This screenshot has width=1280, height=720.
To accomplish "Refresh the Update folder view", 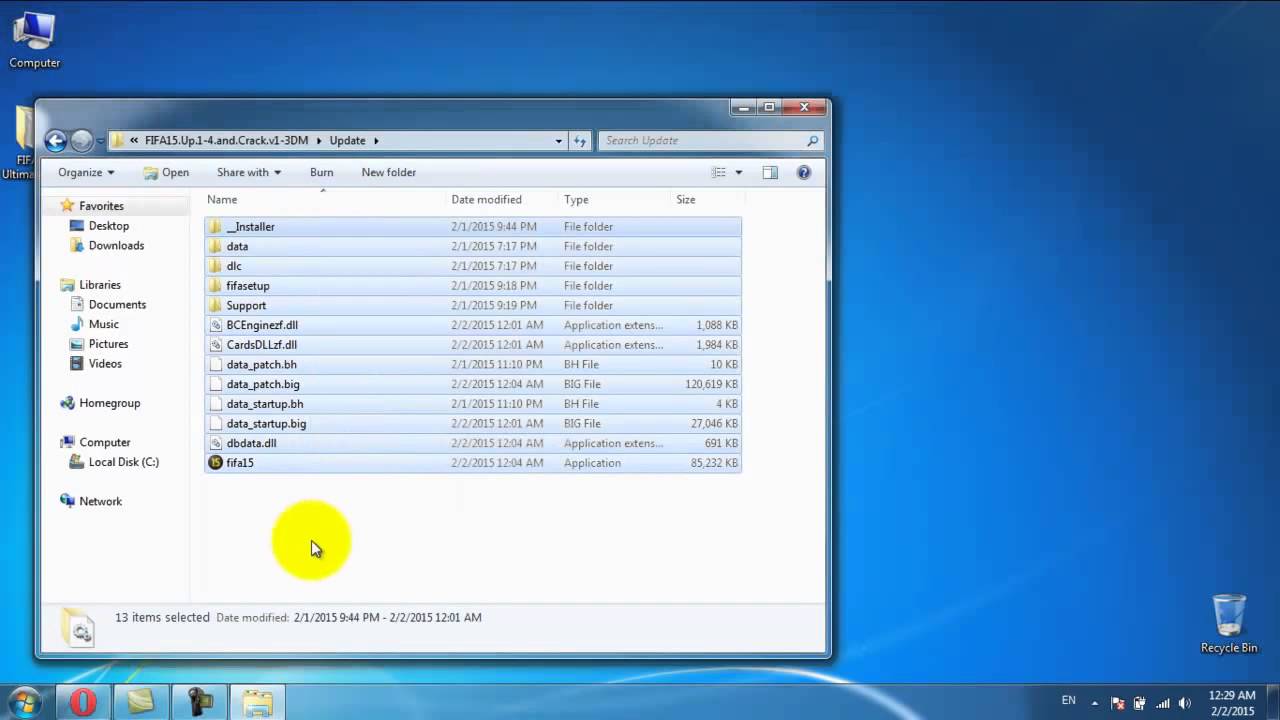I will (581, 141).
